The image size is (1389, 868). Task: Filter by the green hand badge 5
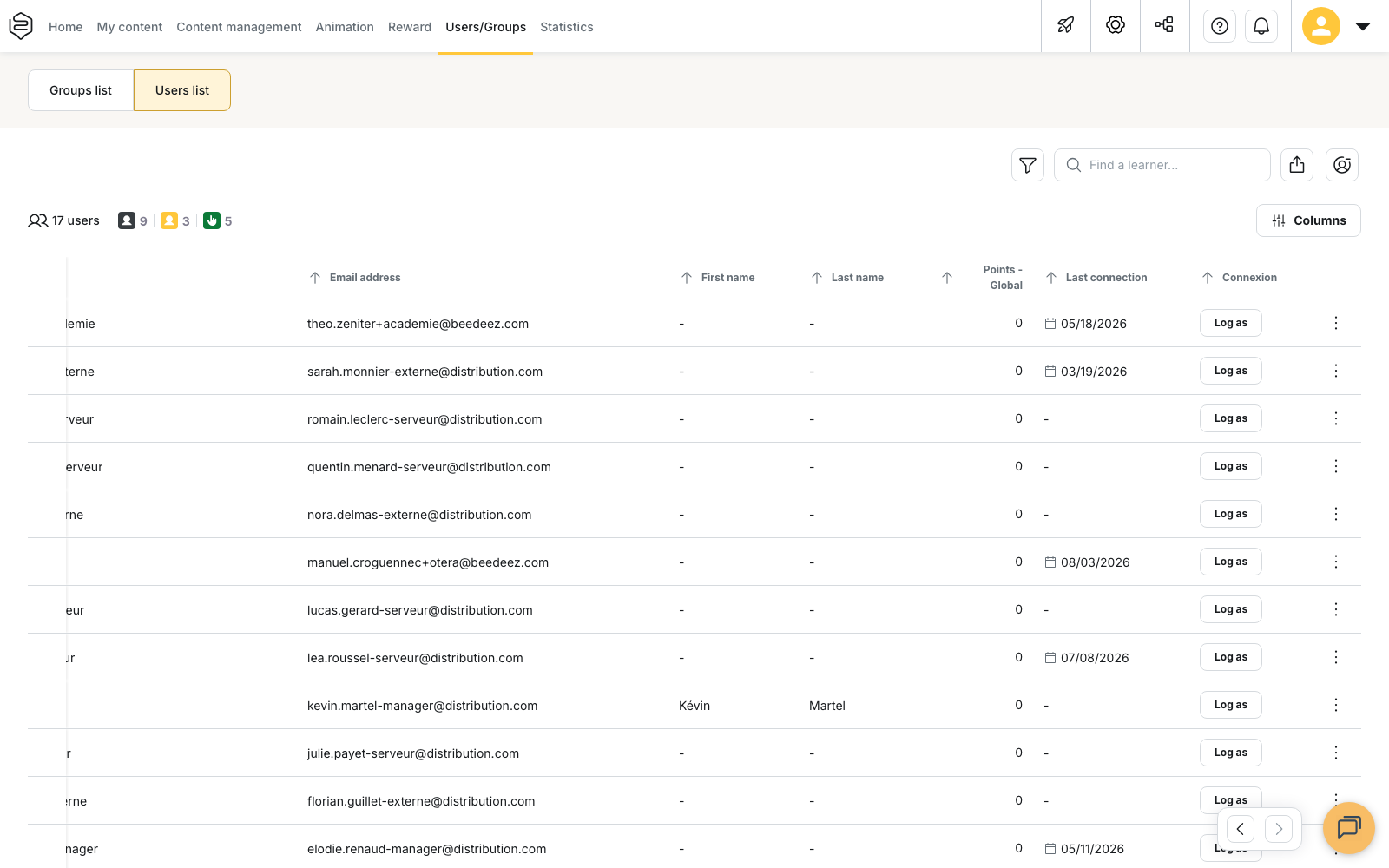coord(218,220)
